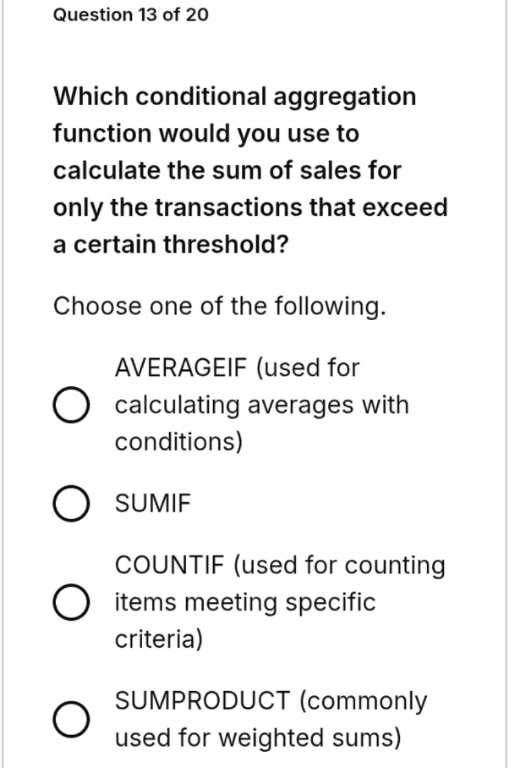Click the phrase sum of sales for
The width and height of the screenshot is (509, 768).
(x=307, y=170)
